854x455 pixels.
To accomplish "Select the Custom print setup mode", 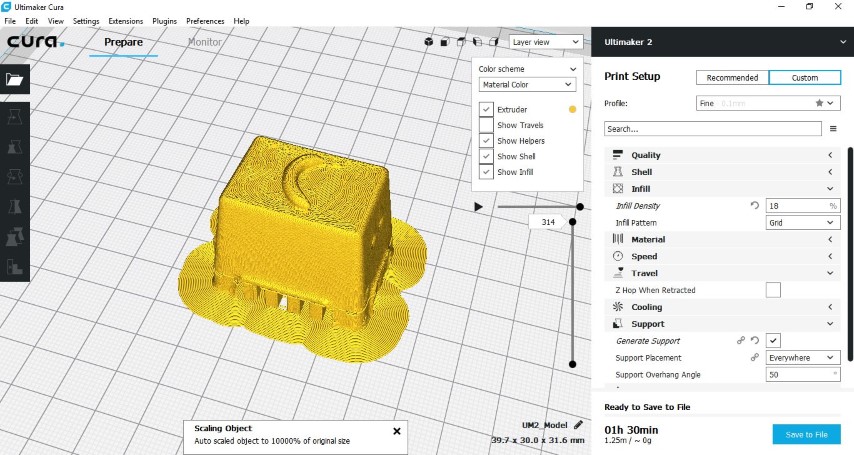I will (x=804, y=77).
